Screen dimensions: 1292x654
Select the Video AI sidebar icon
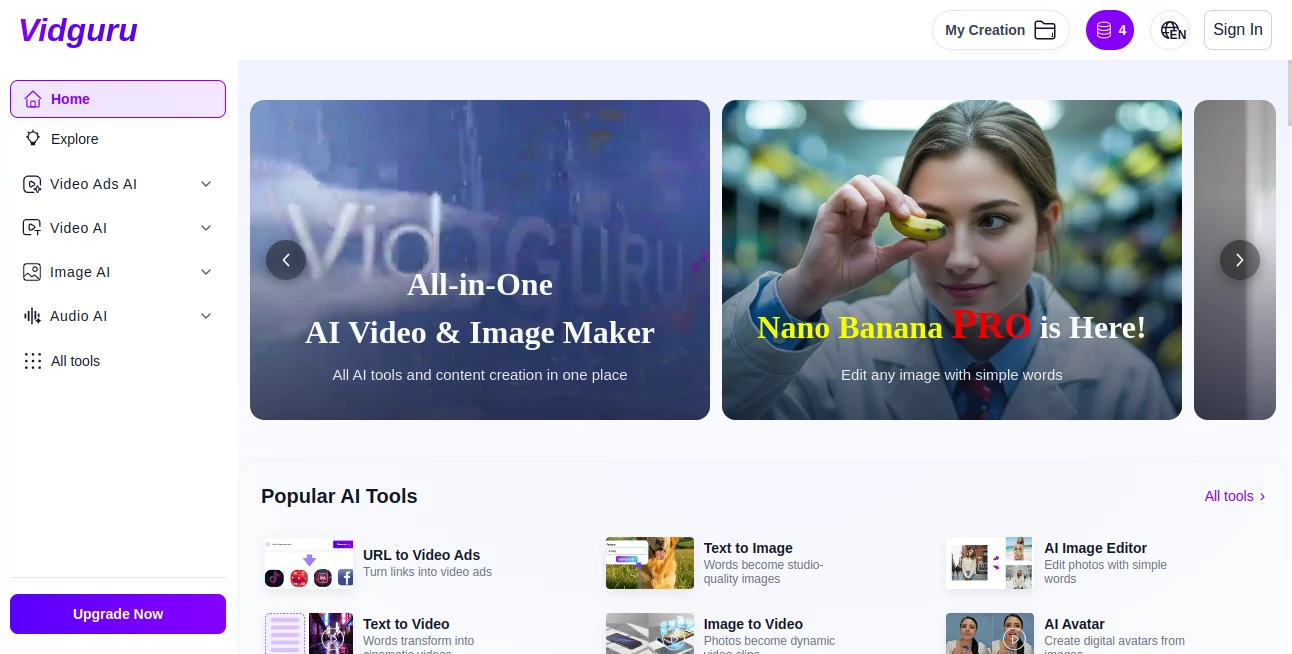31,228
